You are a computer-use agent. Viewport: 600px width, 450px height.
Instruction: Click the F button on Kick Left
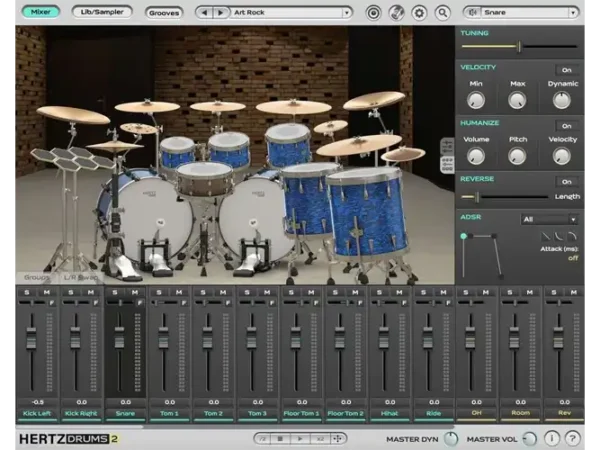coord(52,303)
